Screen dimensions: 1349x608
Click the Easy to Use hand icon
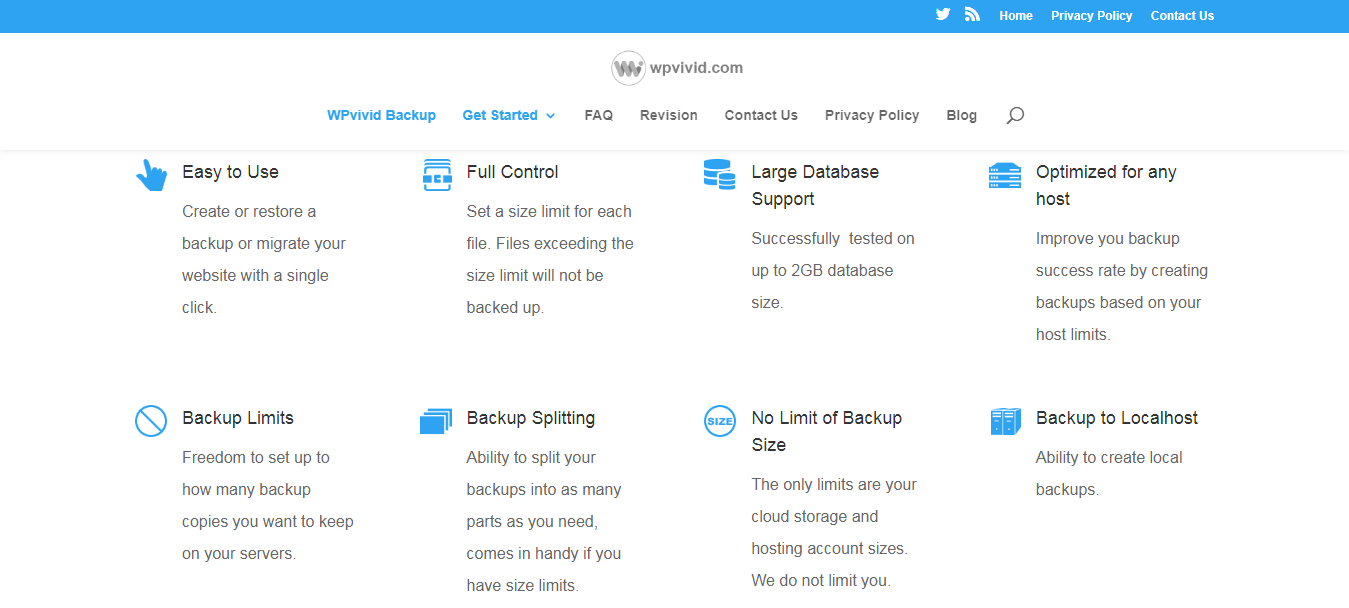(x=151, y=175)
